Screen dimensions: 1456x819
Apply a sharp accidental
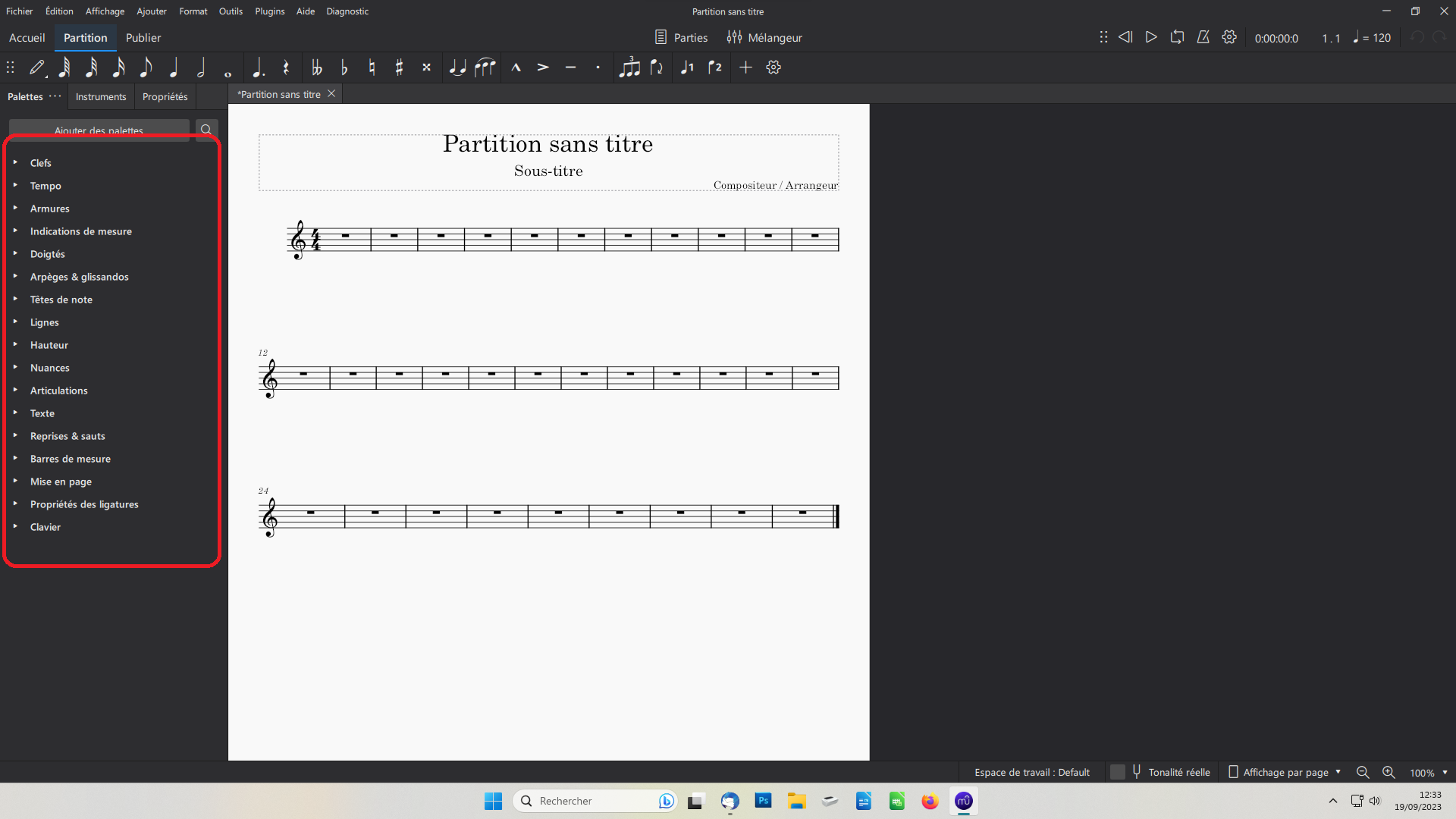[x=398, y=67]
